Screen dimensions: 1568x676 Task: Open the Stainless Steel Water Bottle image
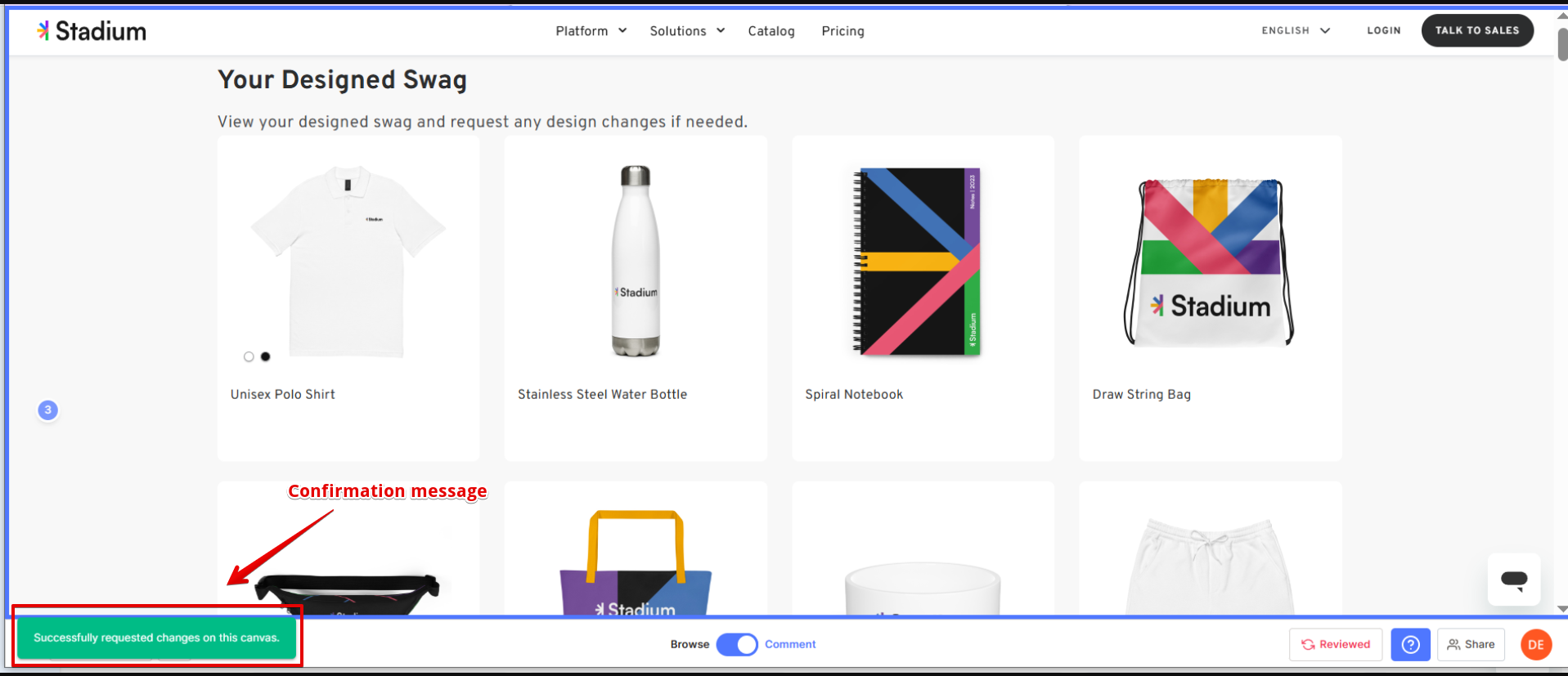636,261
